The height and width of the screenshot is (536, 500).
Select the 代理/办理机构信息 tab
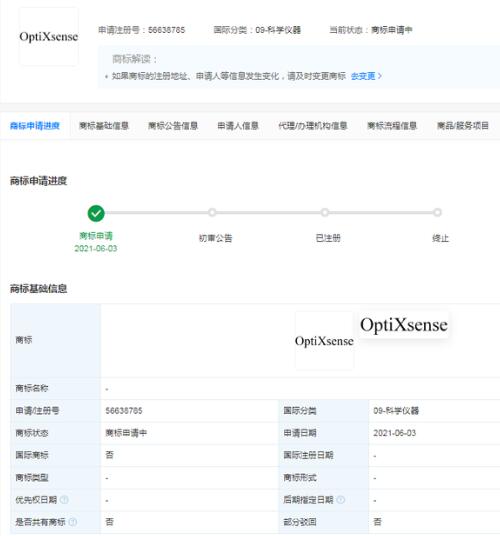click(313, 126)
